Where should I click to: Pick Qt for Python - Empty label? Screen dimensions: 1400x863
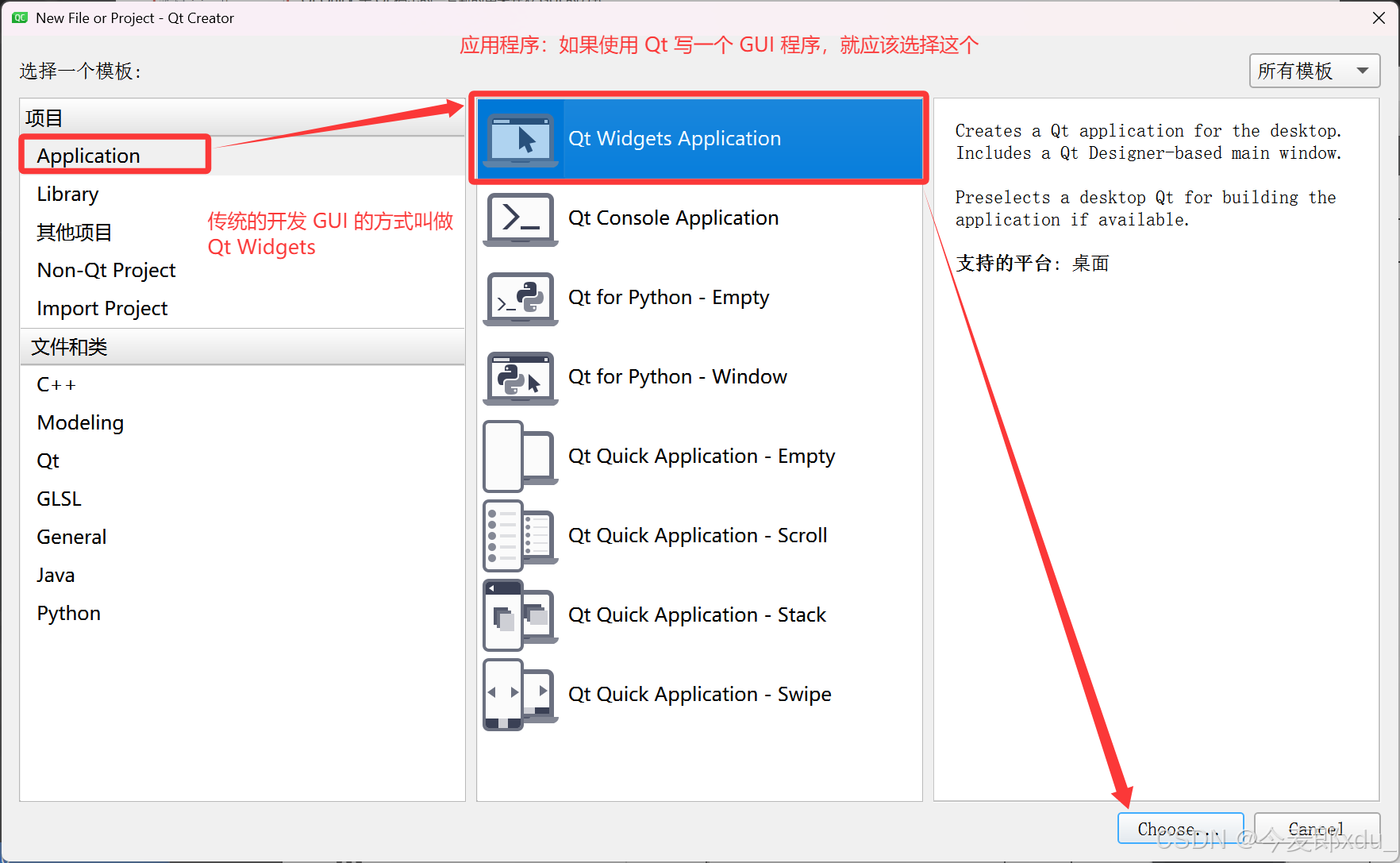(668, 298)
